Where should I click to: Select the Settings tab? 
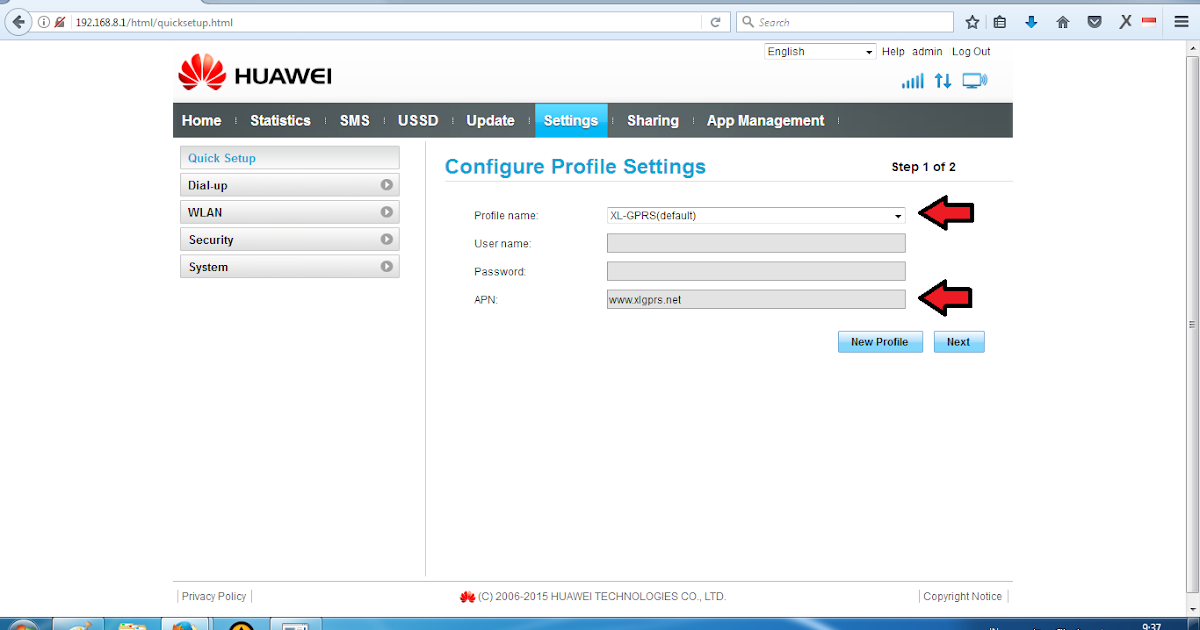pos(571,120)
